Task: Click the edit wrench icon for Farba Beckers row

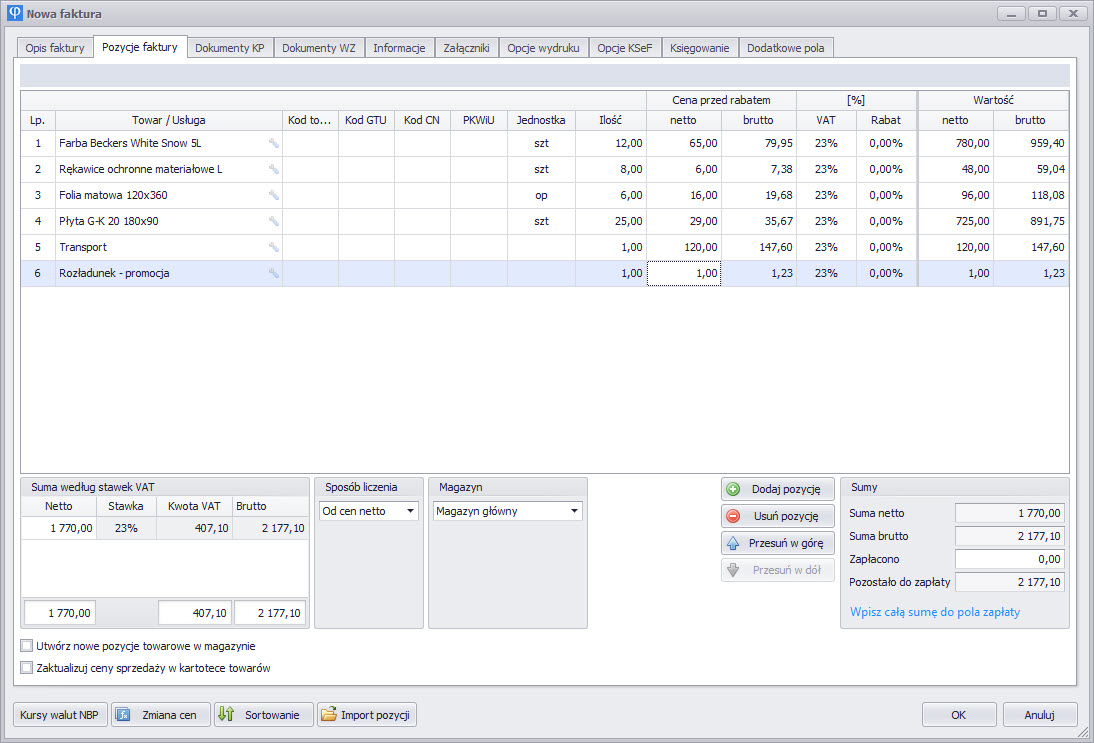Action: (x=273, y=143)
